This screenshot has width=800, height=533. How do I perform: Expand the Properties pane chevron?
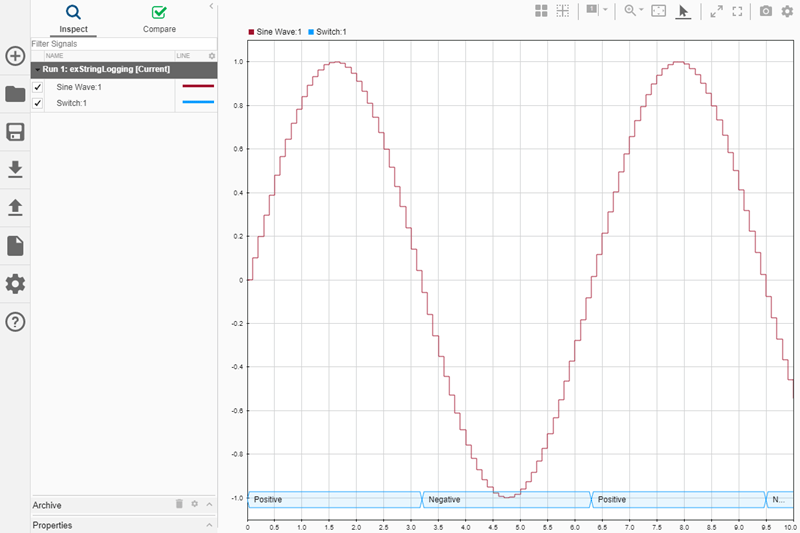(x=210, y=524)
